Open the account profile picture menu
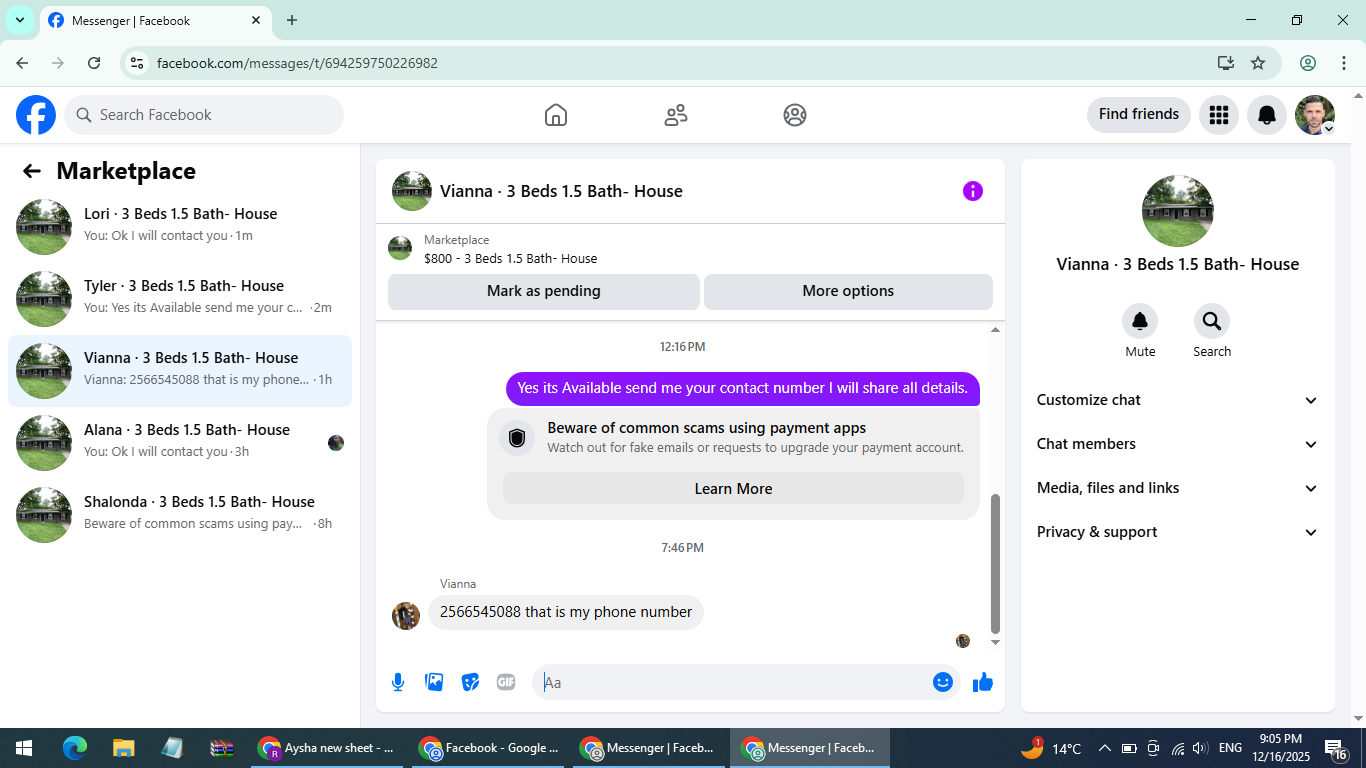 pyautogui.click(x=1315, y=115)
